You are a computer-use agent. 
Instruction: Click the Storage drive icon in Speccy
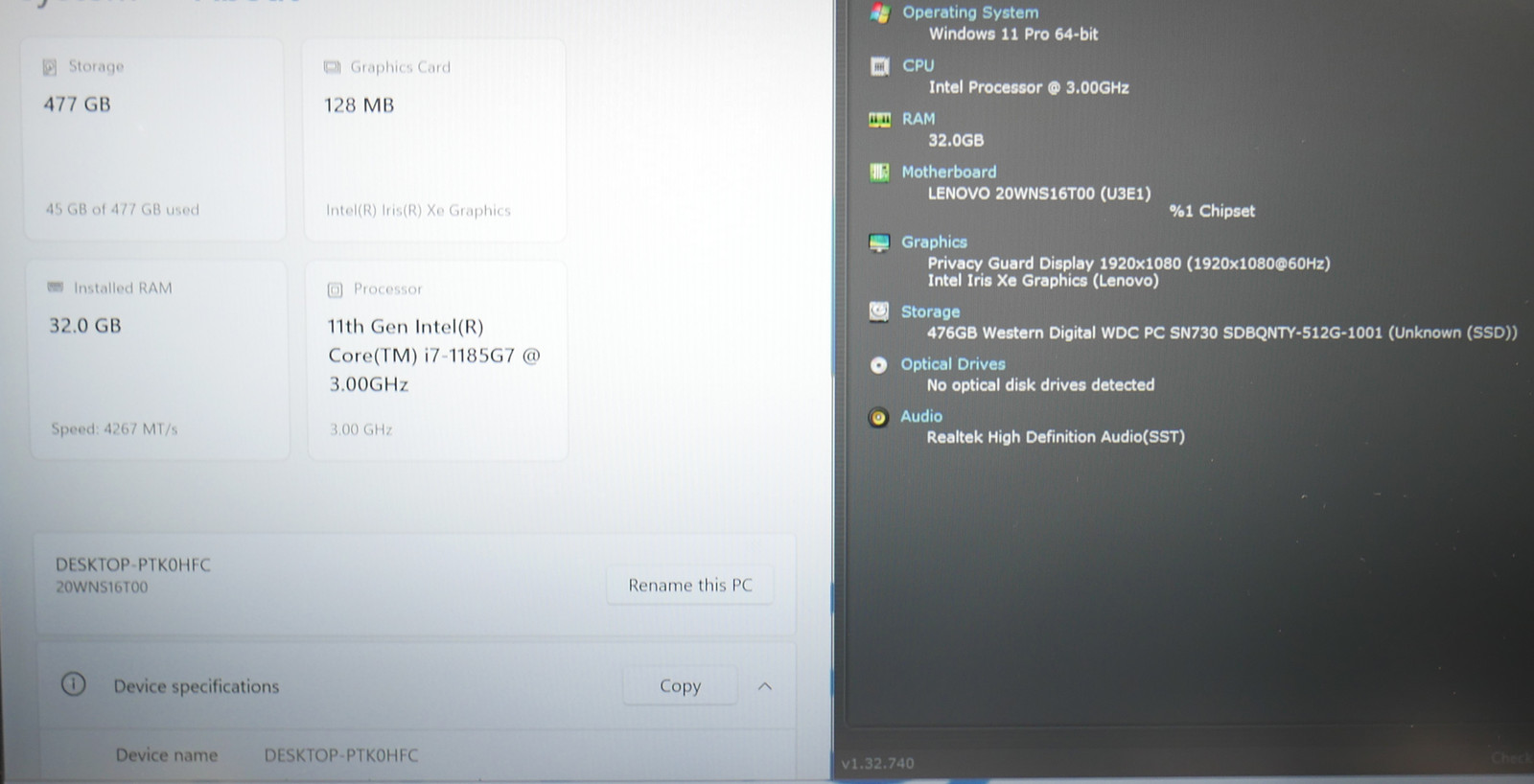pyautogui.click(x=878, y=311)
